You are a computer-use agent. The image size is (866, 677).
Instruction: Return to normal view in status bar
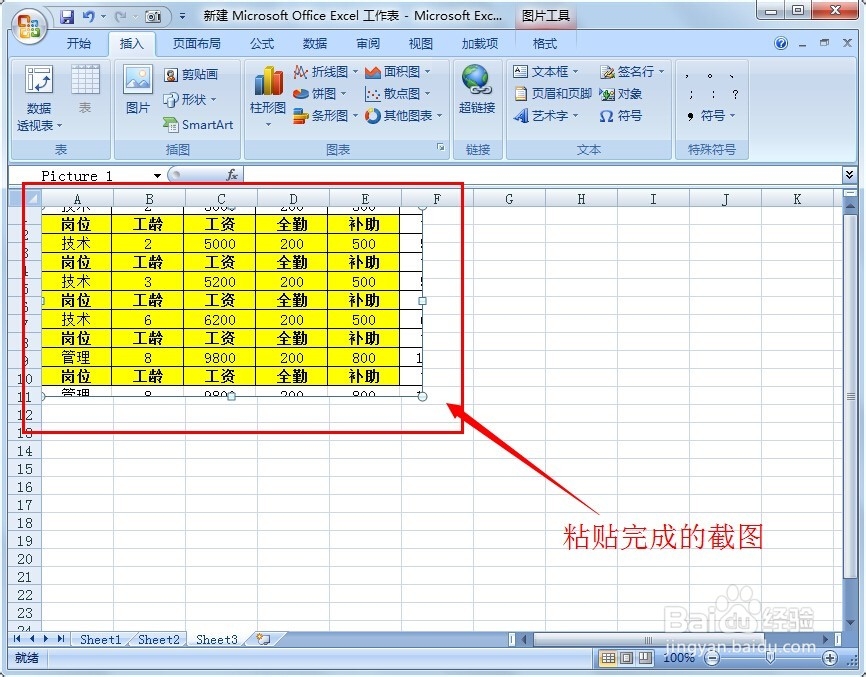(610, 658)
